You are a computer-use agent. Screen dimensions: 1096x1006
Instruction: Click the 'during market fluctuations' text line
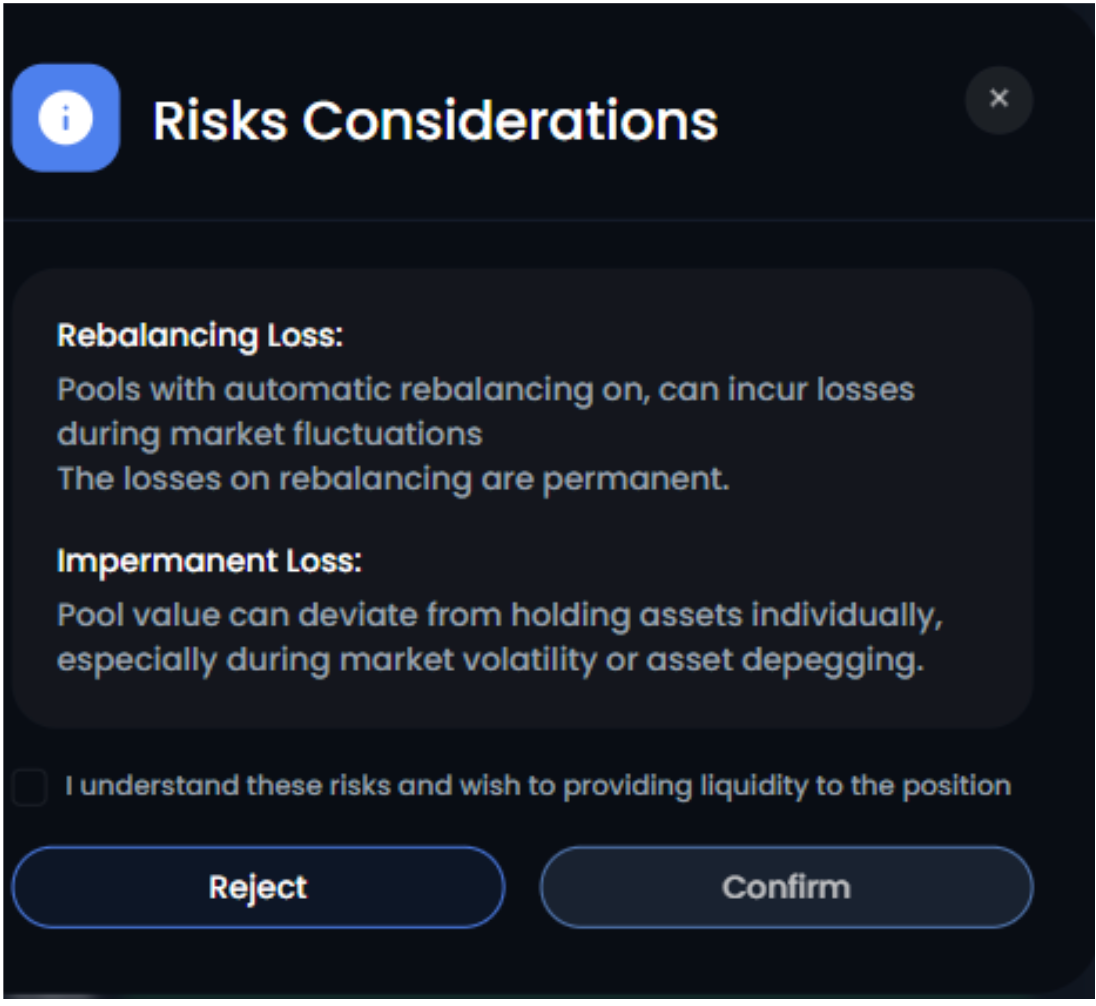270,434
